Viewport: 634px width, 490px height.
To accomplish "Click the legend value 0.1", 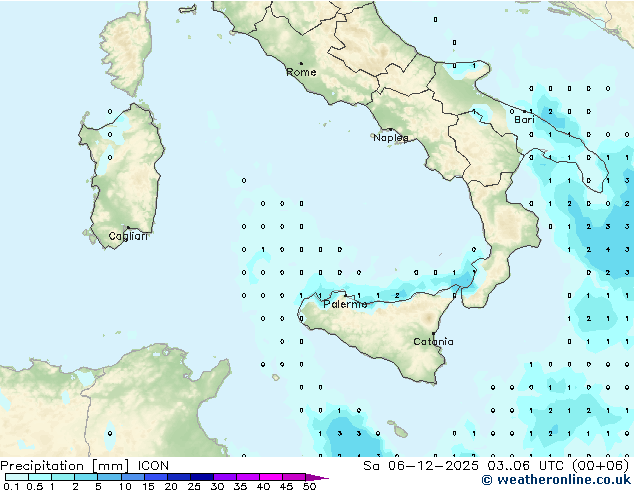I will coord(11,486).
